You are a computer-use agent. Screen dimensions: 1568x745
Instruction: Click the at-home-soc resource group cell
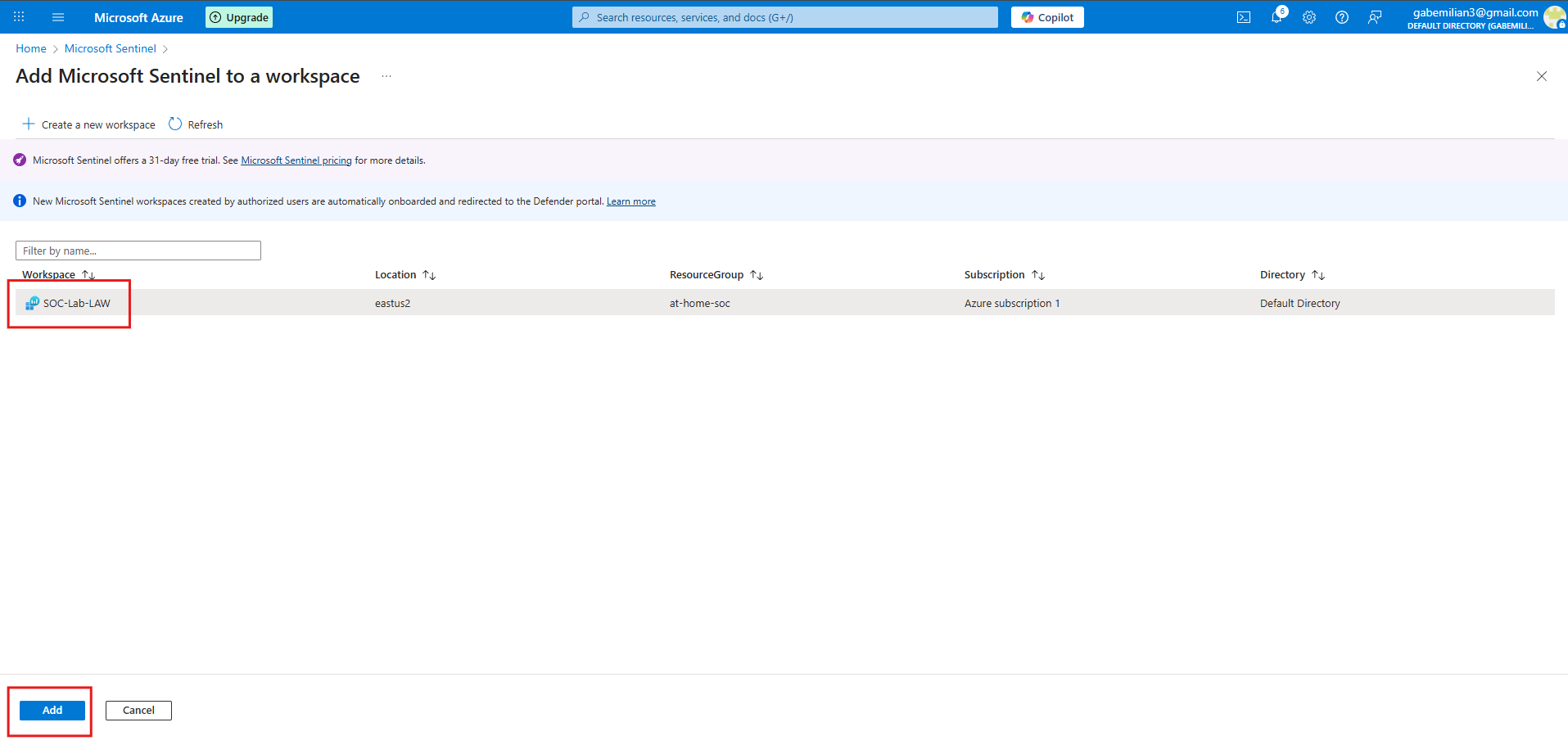pos(700,303)
